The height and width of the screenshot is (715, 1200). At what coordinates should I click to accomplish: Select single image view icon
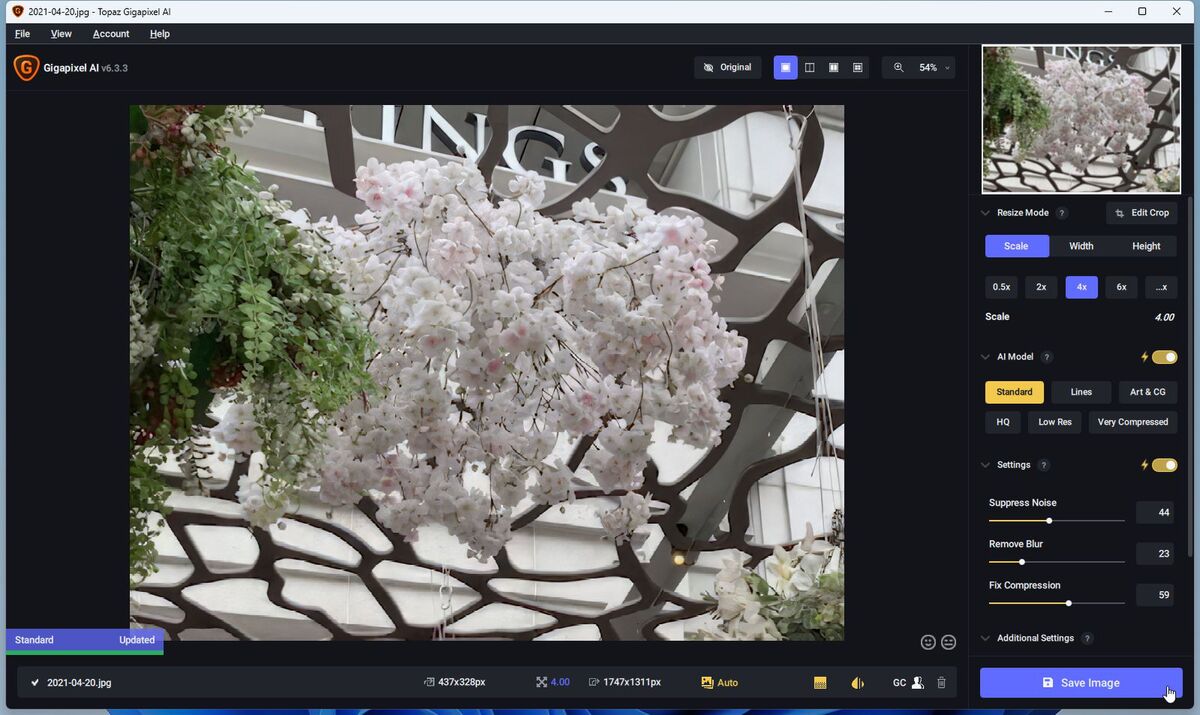pyautogui.click(x=785, y=68)
